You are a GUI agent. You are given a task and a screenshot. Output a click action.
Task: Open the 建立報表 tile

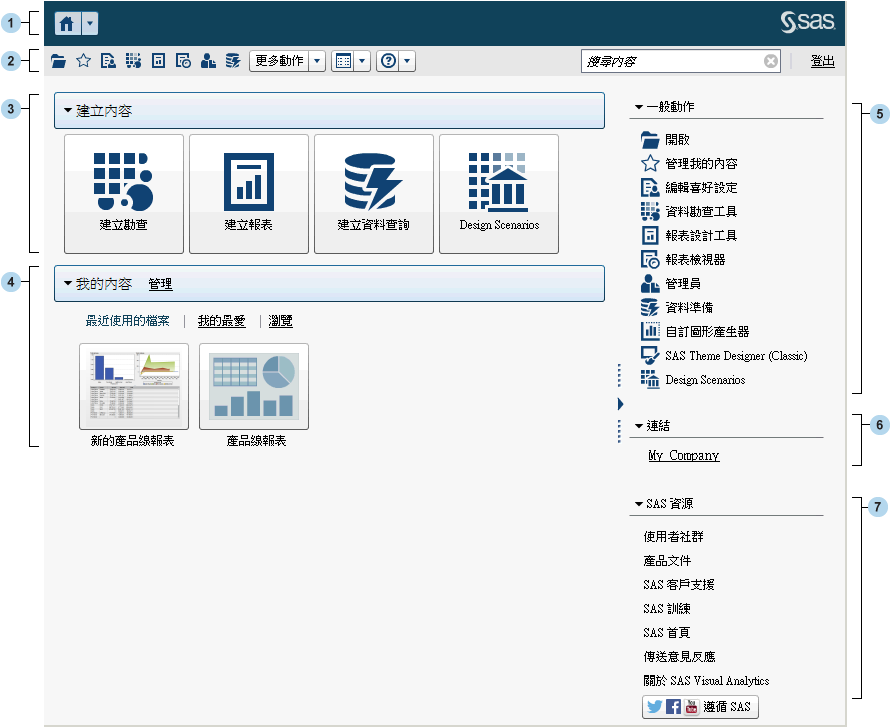coord(249,193)
